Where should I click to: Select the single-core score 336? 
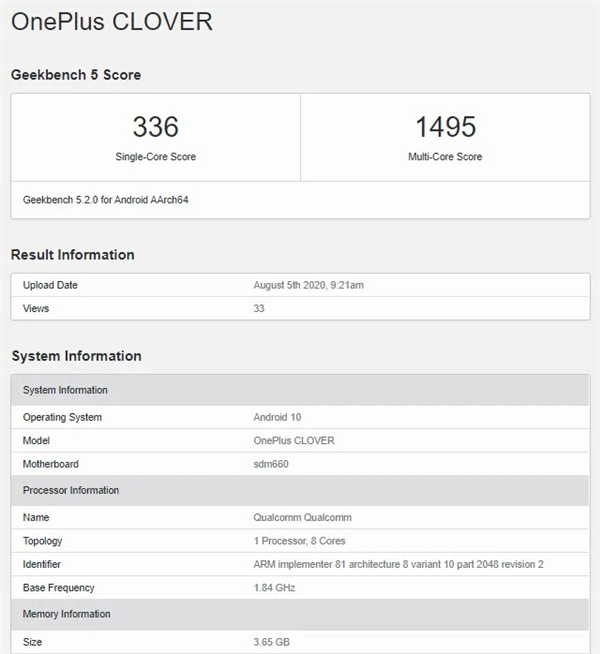click(x=156, y=126)
